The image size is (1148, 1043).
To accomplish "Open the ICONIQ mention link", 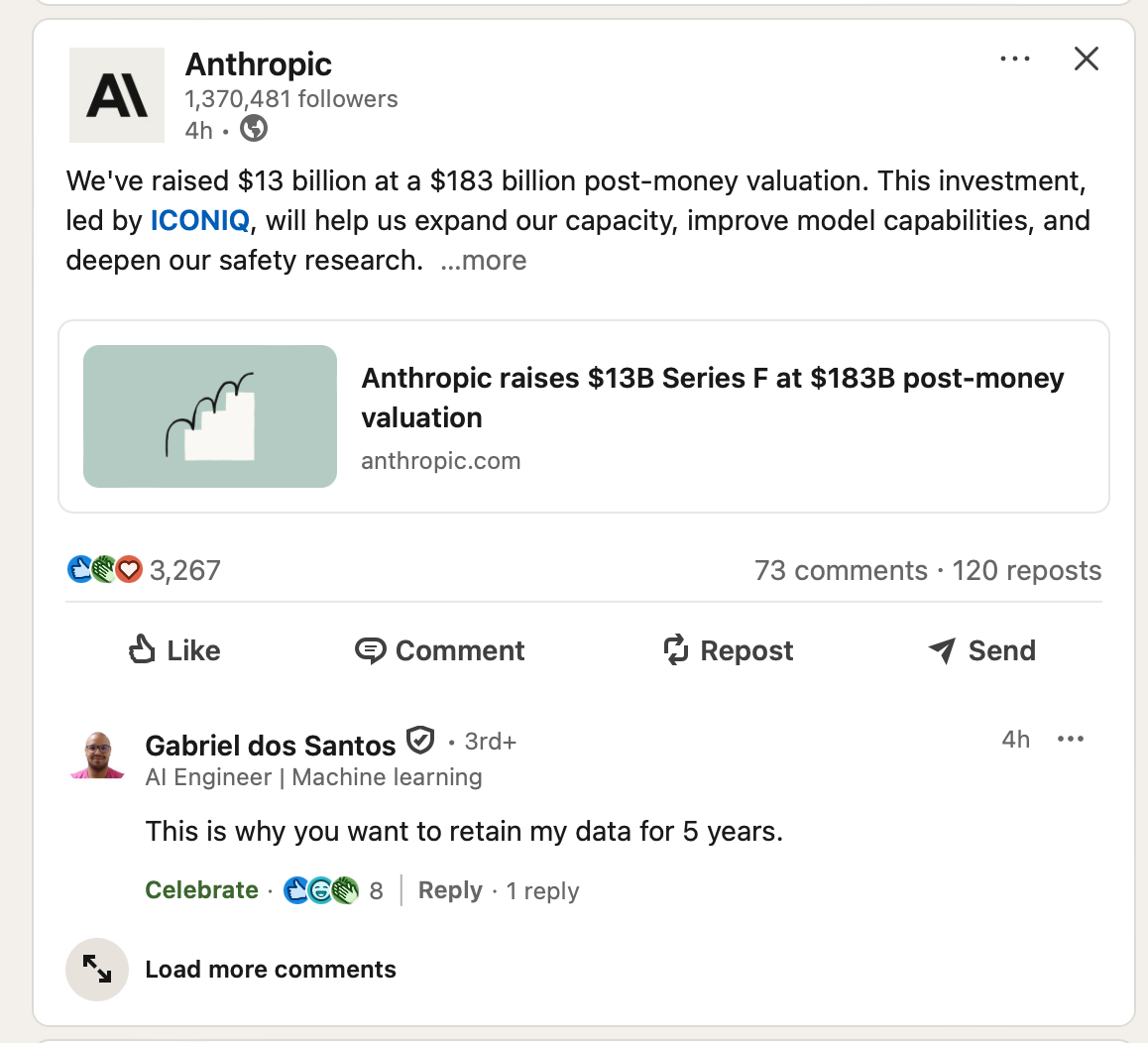I will pos(200,220).
